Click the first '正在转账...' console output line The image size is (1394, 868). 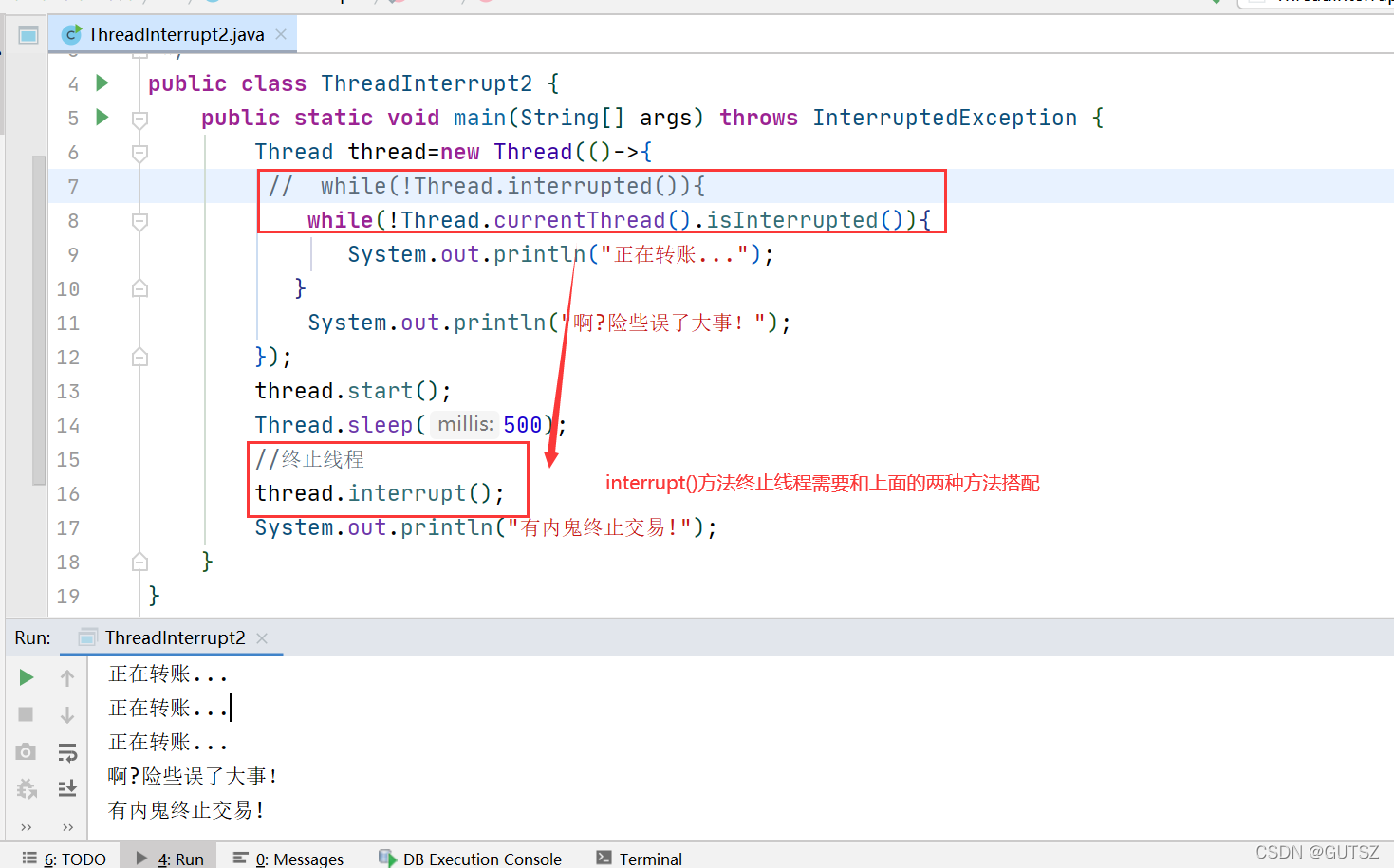(x=168, y=674)
